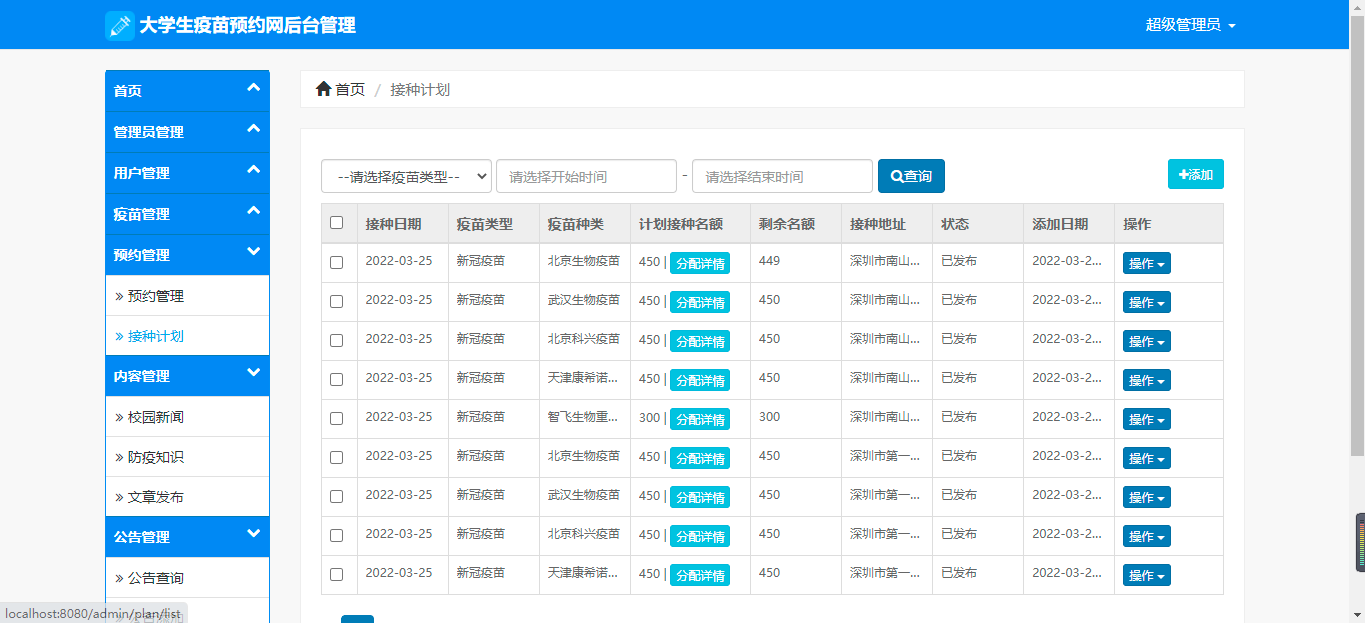Image resolution: width=1365 pixels, height=623 pixels.
Task: Toggle the 管理员管理 sidebar chevron
Action: (x=253, y=130)
